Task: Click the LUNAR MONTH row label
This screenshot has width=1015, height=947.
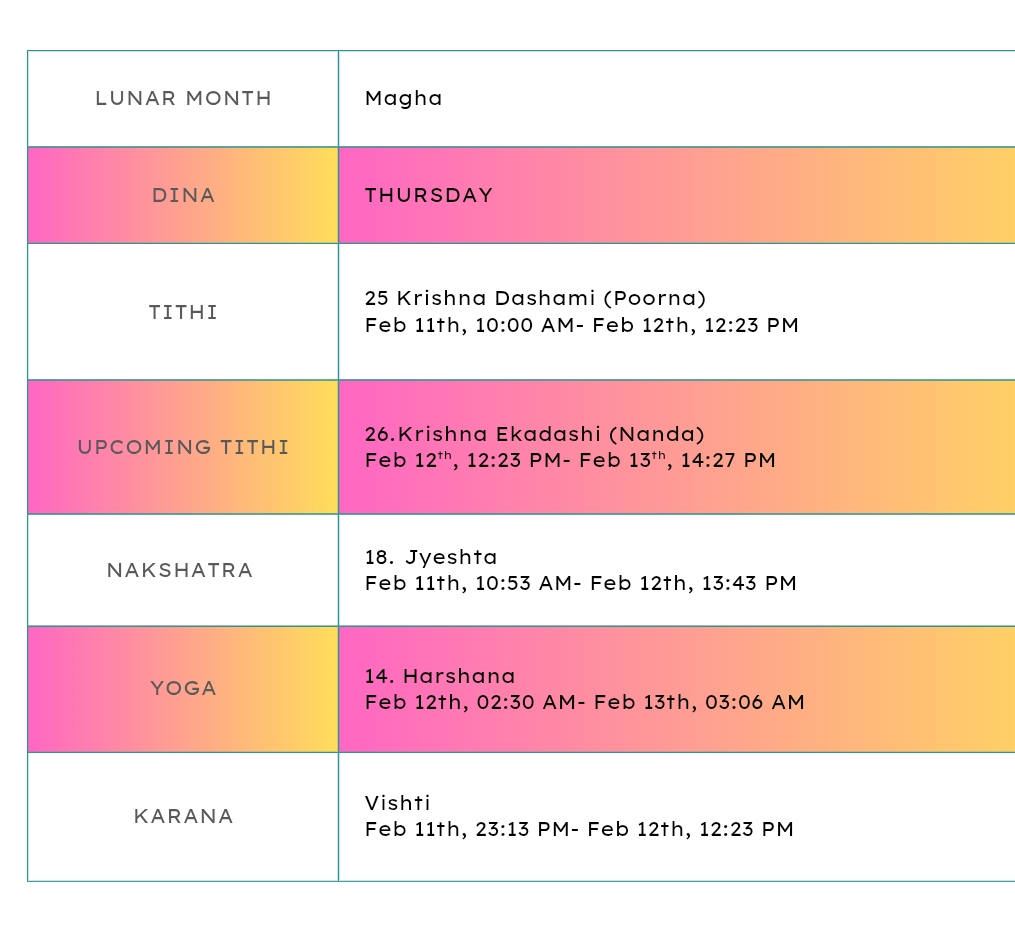Action: [183, 98]
